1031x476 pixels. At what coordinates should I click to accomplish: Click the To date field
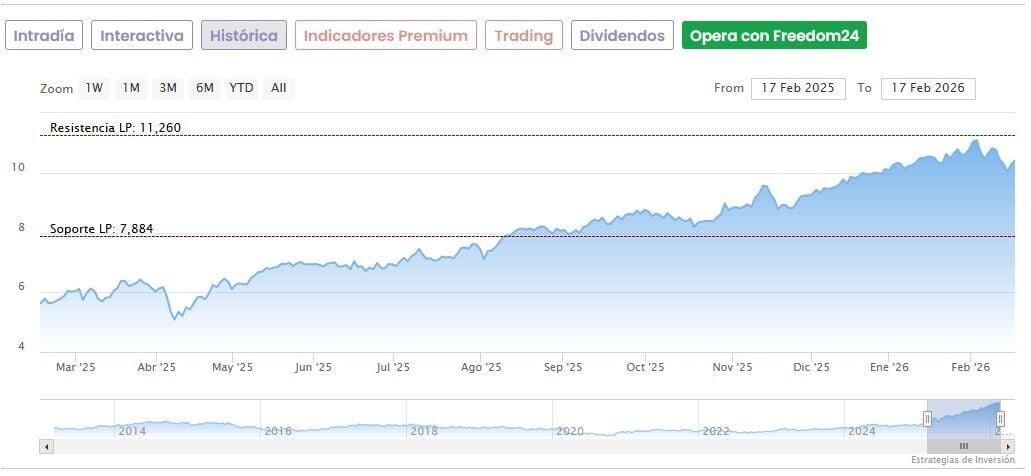(x=928, y=88)
